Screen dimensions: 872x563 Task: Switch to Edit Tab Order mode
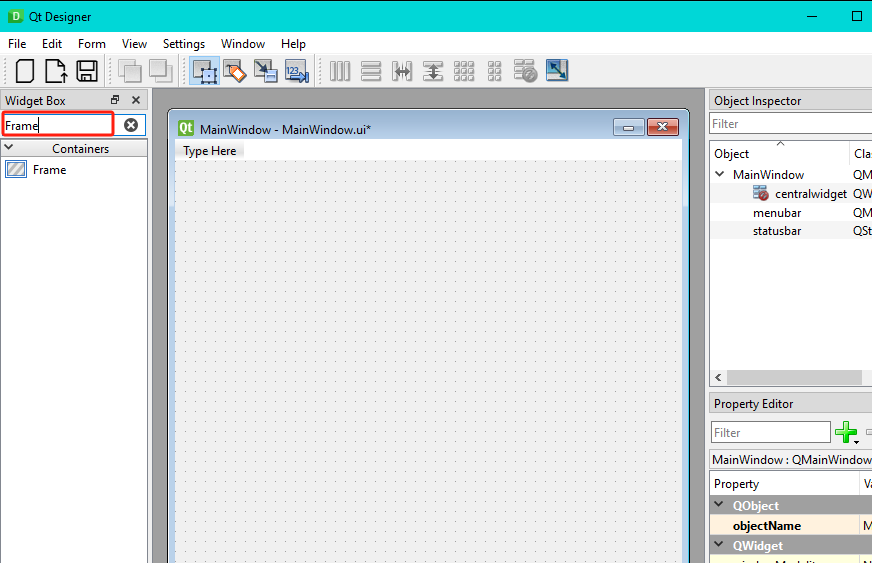point(297,71)
